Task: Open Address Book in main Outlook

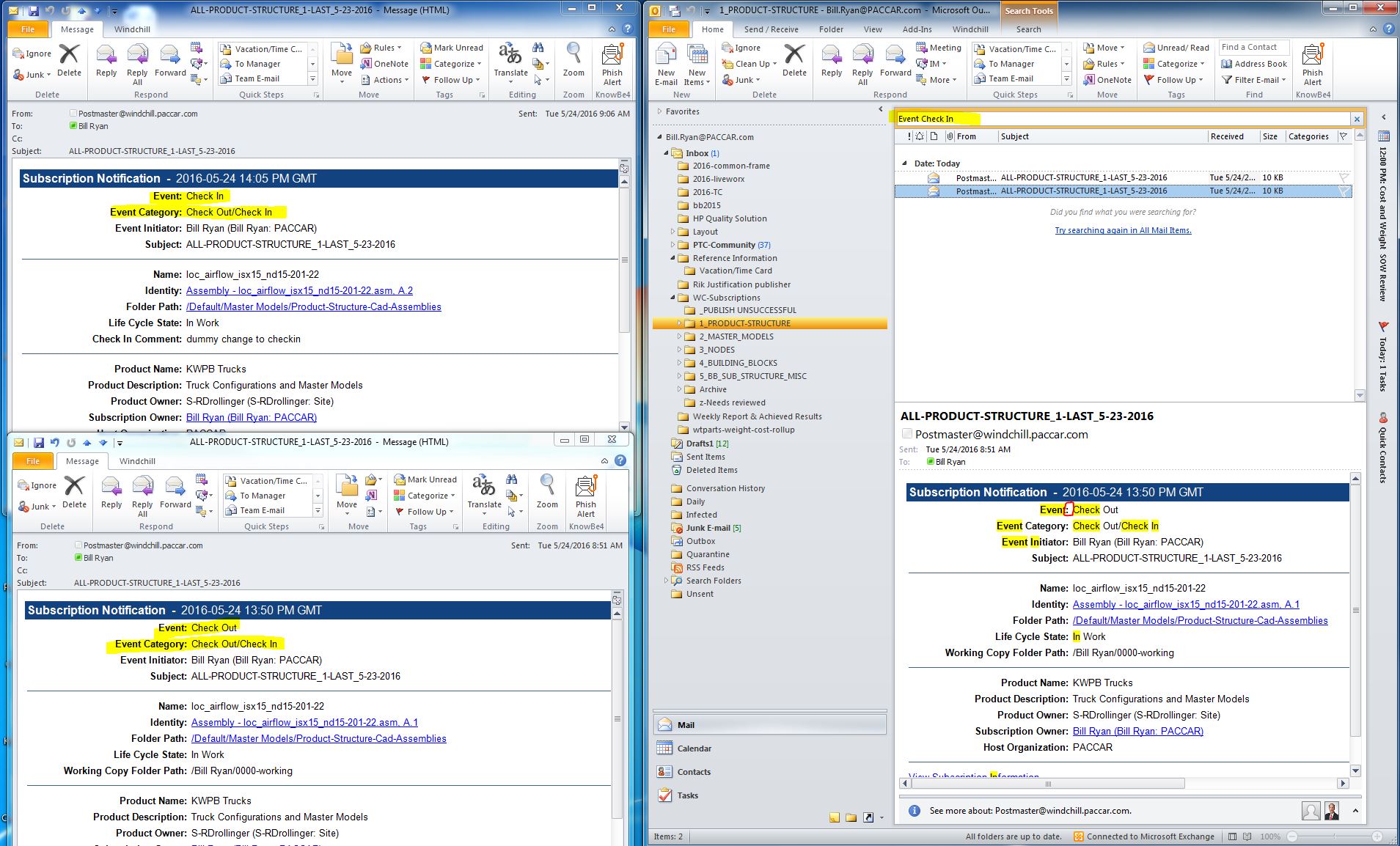Action: 1254,64
